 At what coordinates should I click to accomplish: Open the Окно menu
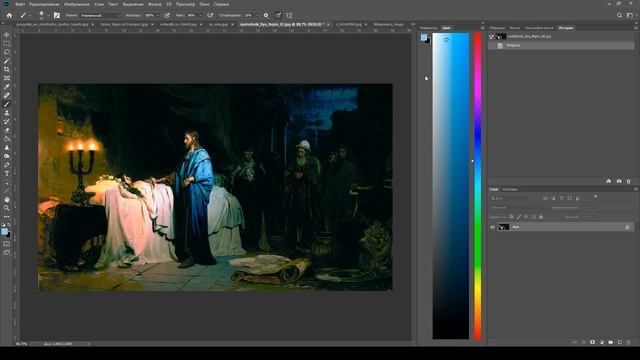coord(204,4)
